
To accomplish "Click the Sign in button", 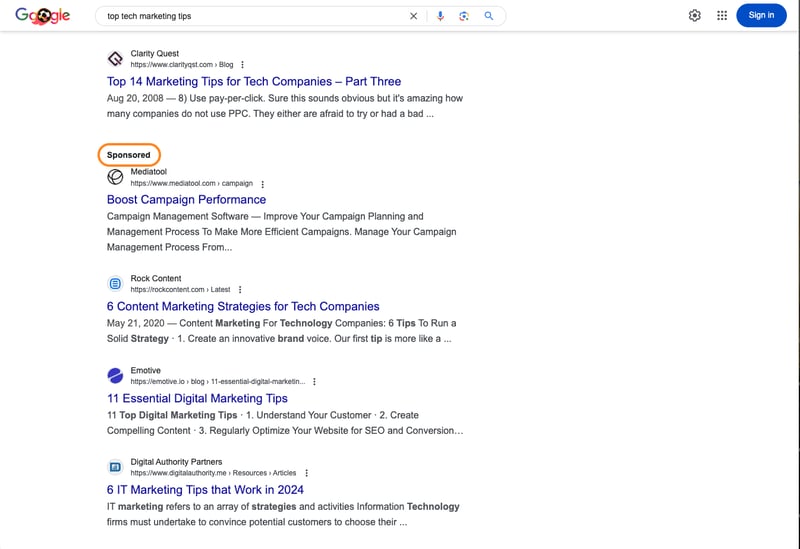I will (761, 15).
